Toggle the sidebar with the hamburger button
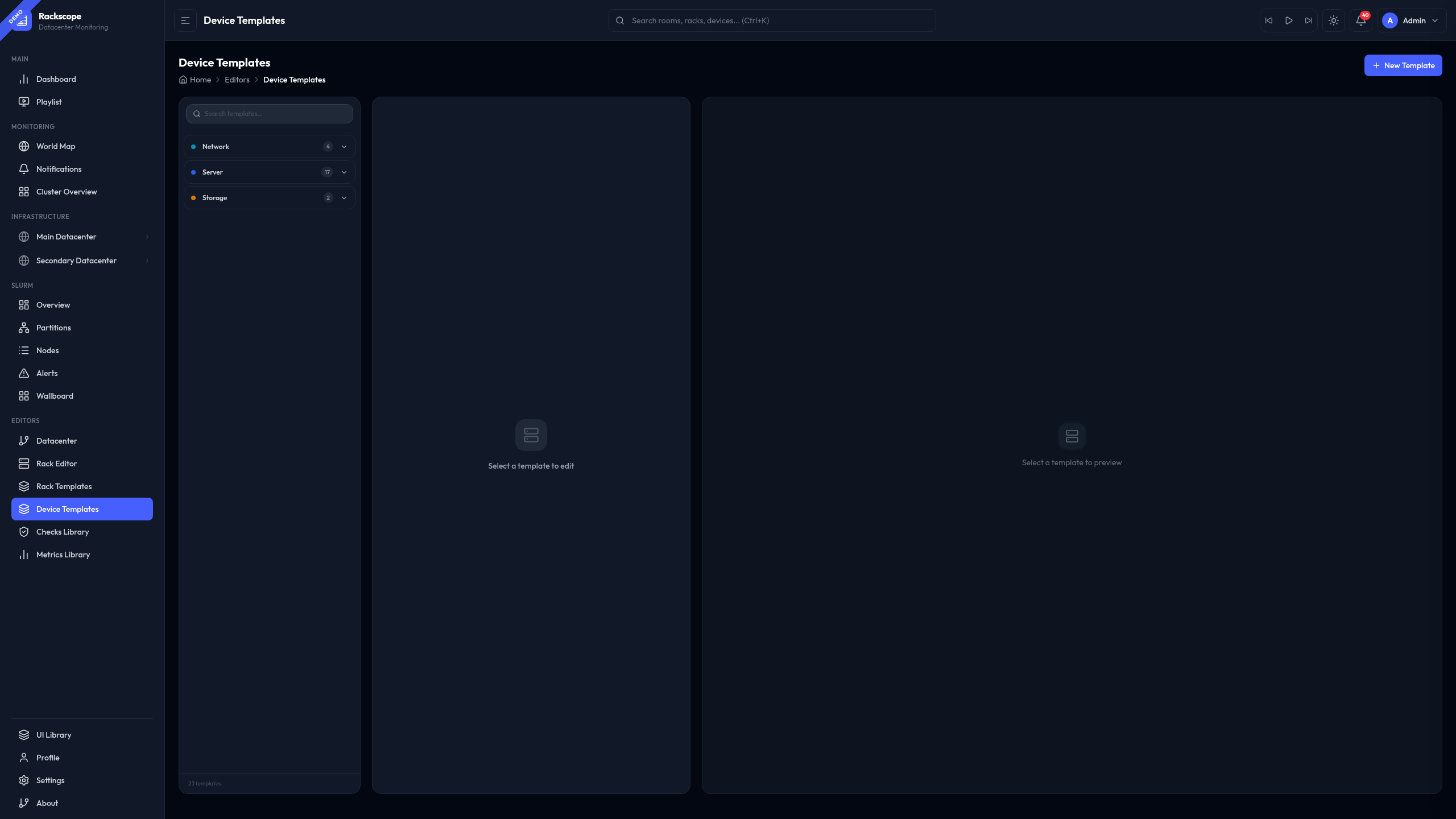 [185, 20]
